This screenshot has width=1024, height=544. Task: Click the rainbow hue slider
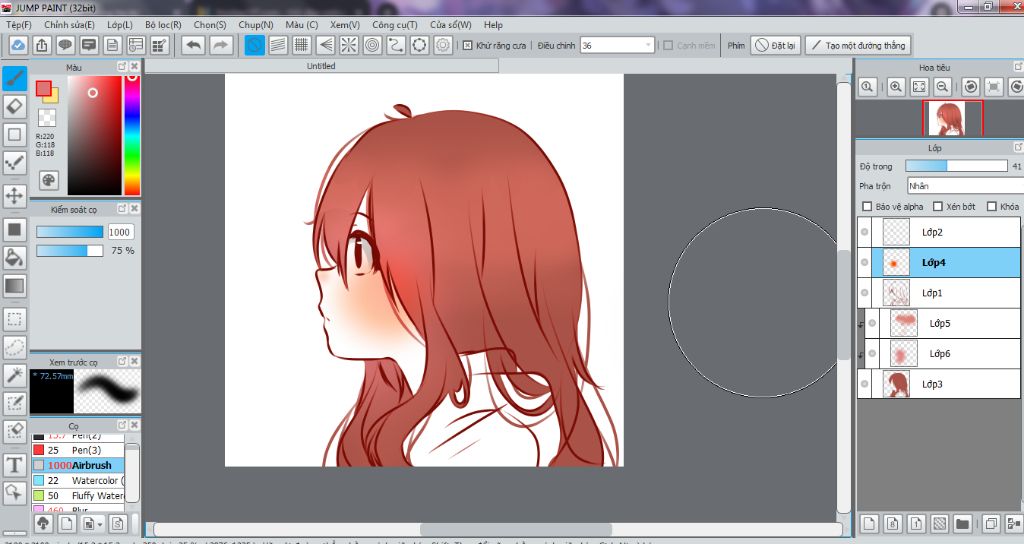tap(132, 135)
